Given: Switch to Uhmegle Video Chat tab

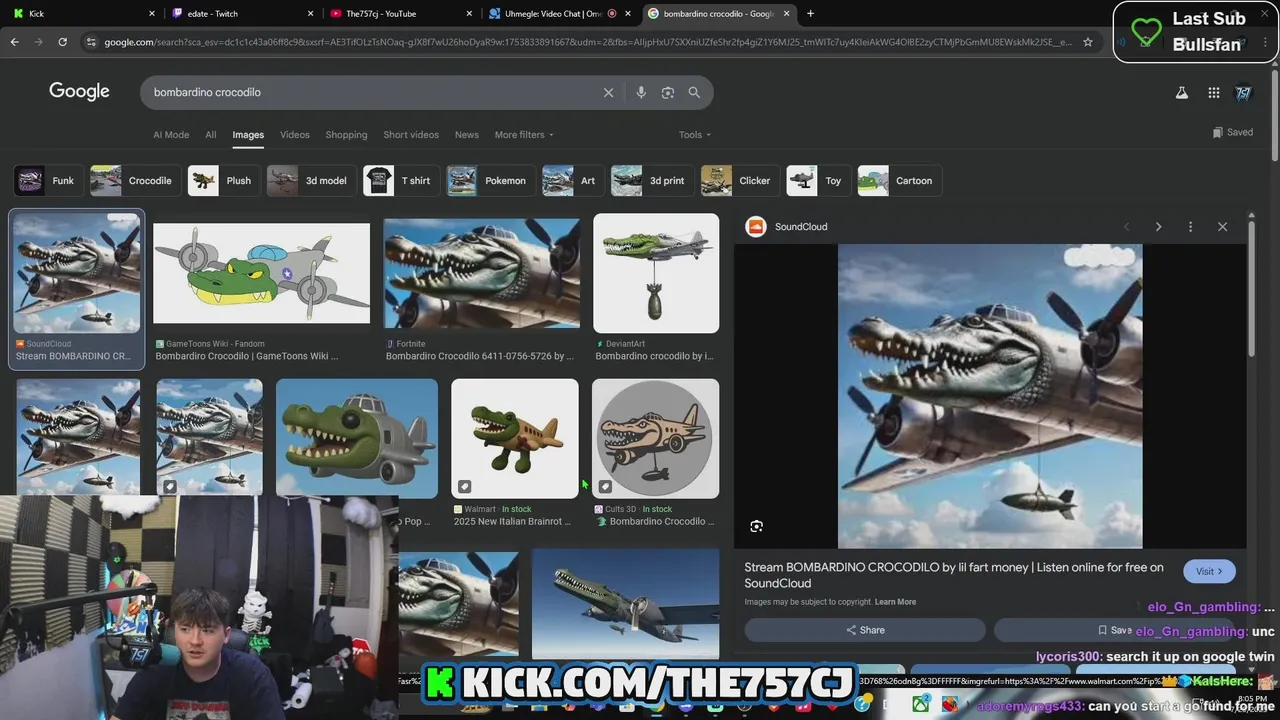Looking at the screenshot, I should click(x=560, y=14).
